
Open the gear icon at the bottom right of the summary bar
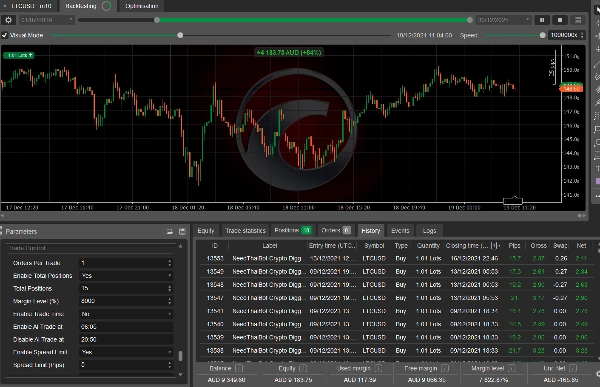point(597,373)
